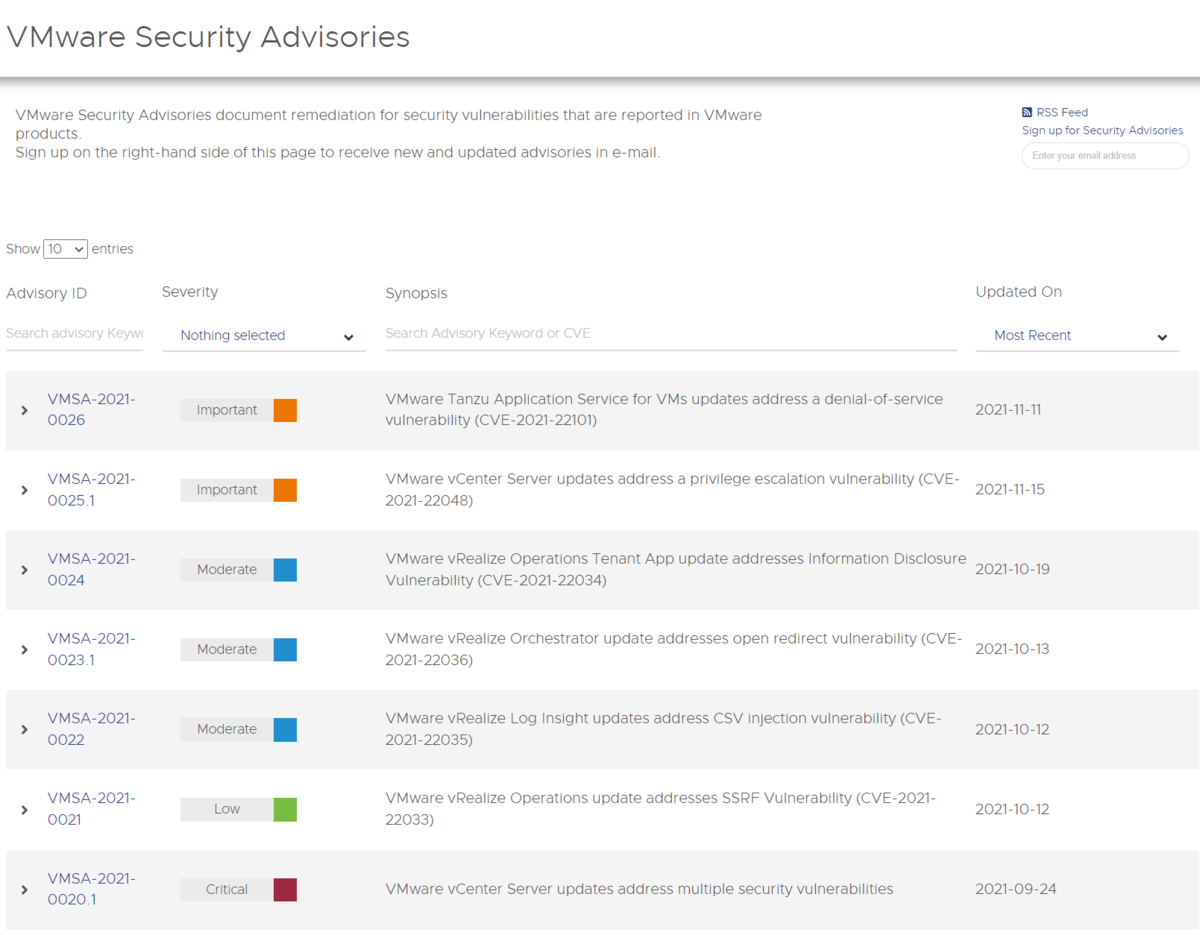Open advisory VMSA-2021-0020.1 link
This screenshot has height=935, width=1200.
(91, 889)
